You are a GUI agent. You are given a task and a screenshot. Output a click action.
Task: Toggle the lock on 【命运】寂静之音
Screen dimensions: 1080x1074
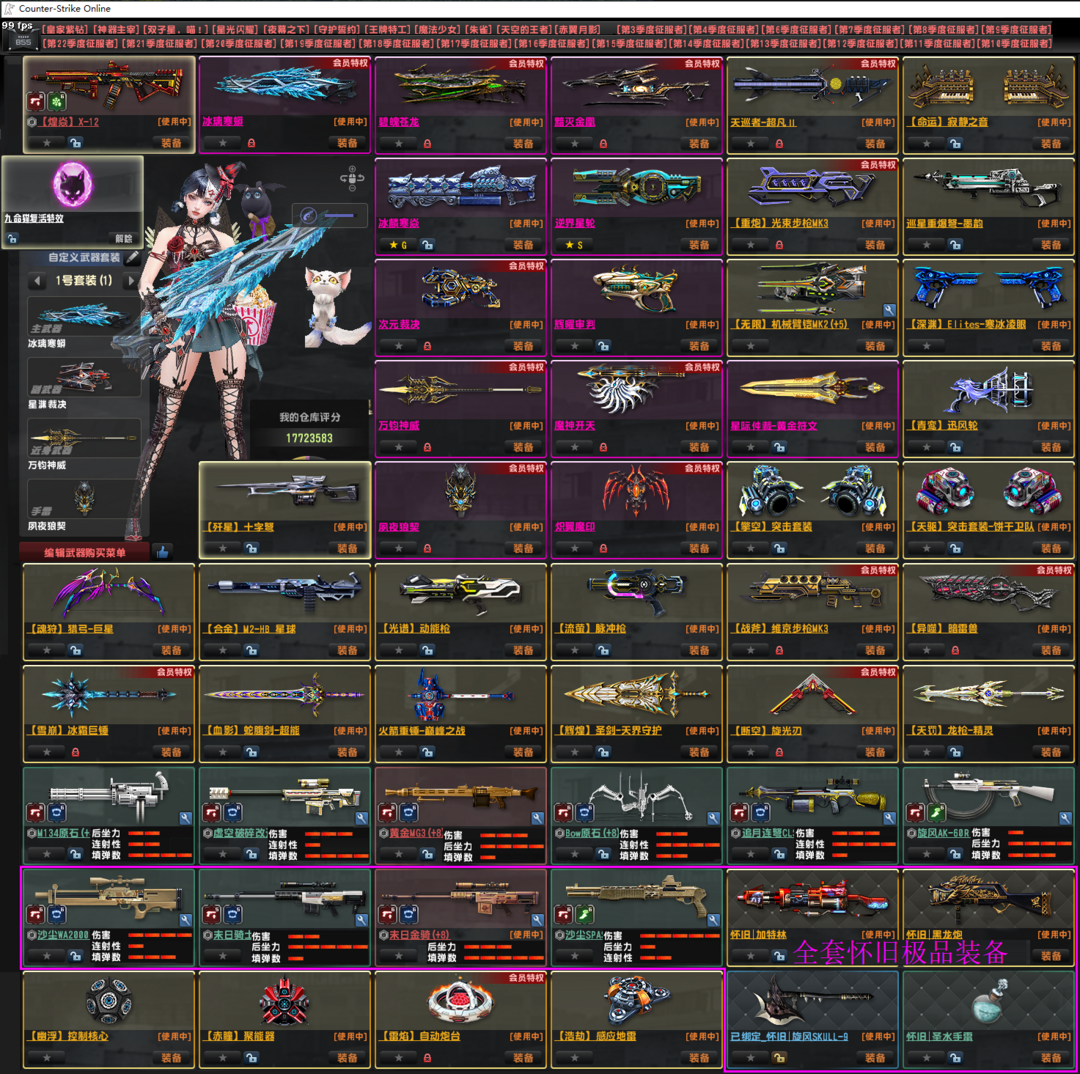point(955,143)
